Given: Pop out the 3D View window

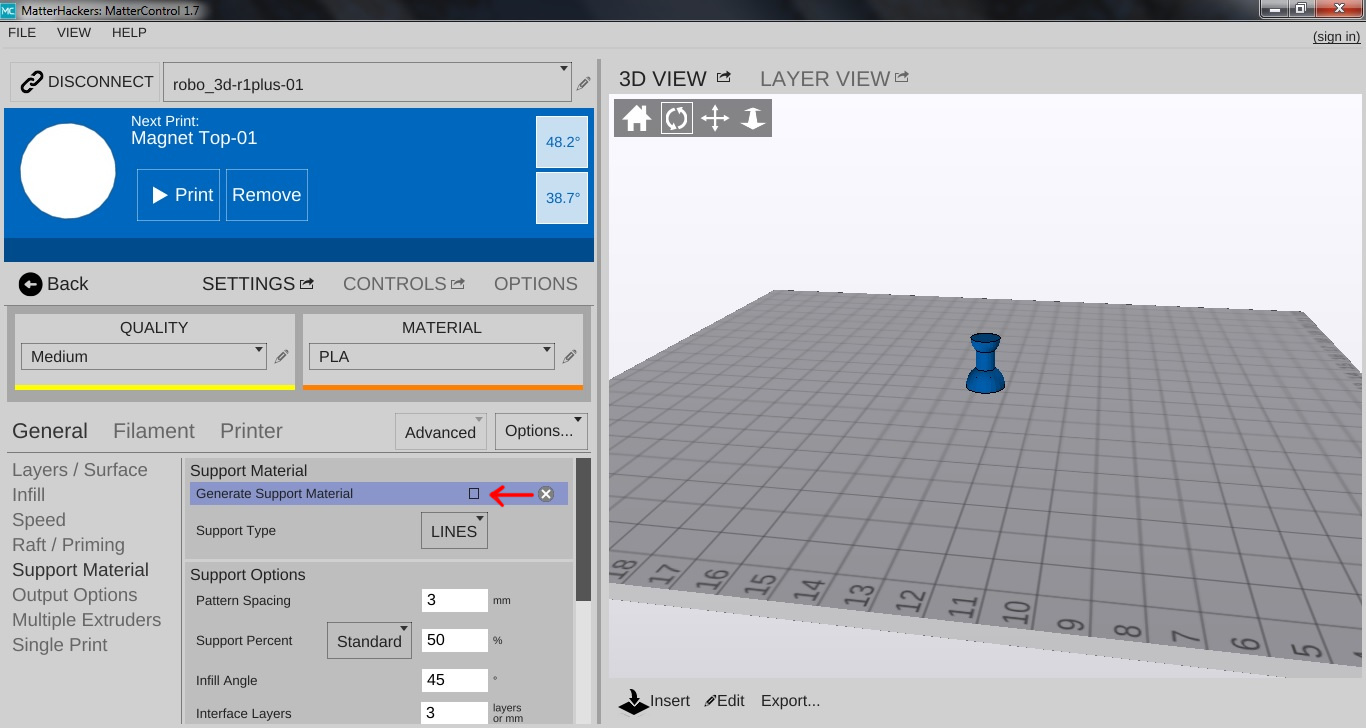Looking at the screenshot, I should (x=724, y=77).
